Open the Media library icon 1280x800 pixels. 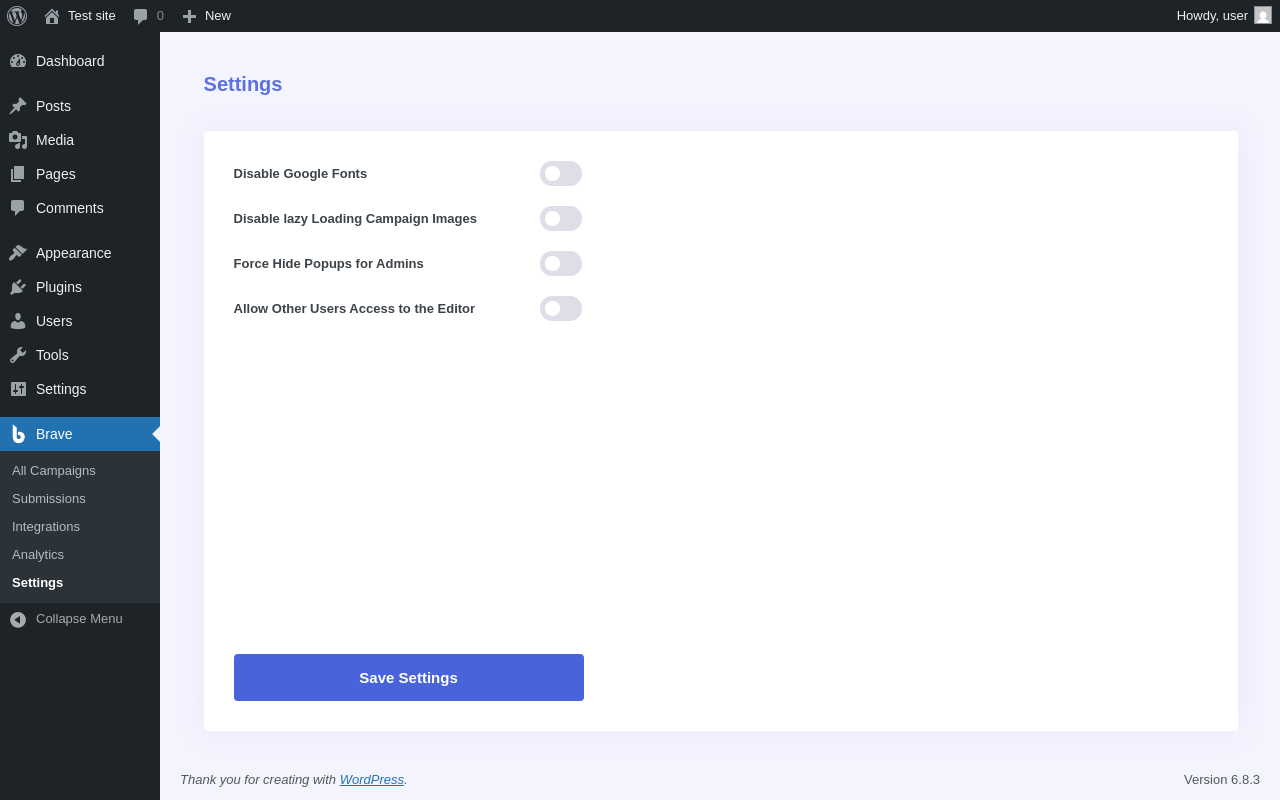click(18, 140)
